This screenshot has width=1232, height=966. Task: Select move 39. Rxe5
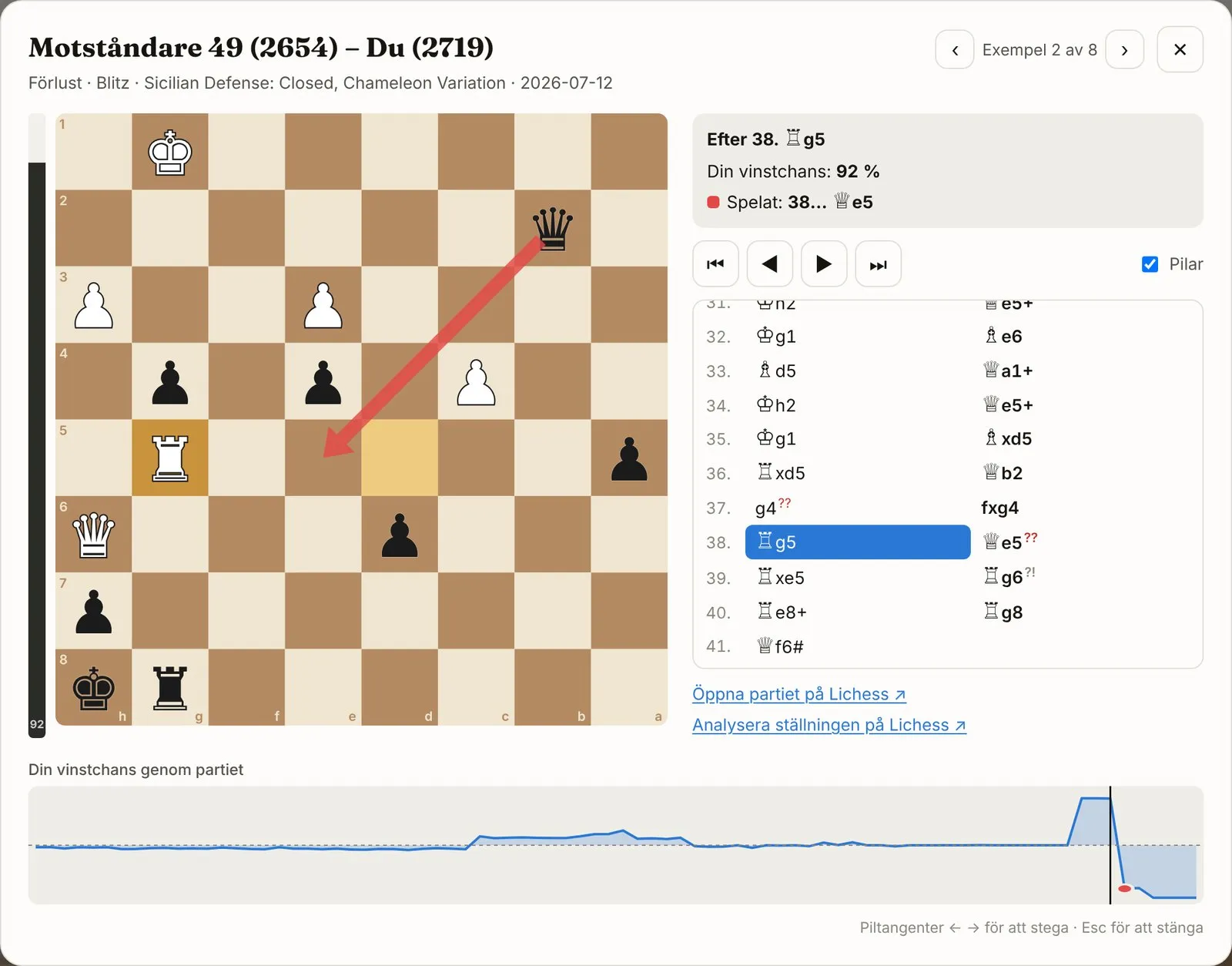click(781, 578)
